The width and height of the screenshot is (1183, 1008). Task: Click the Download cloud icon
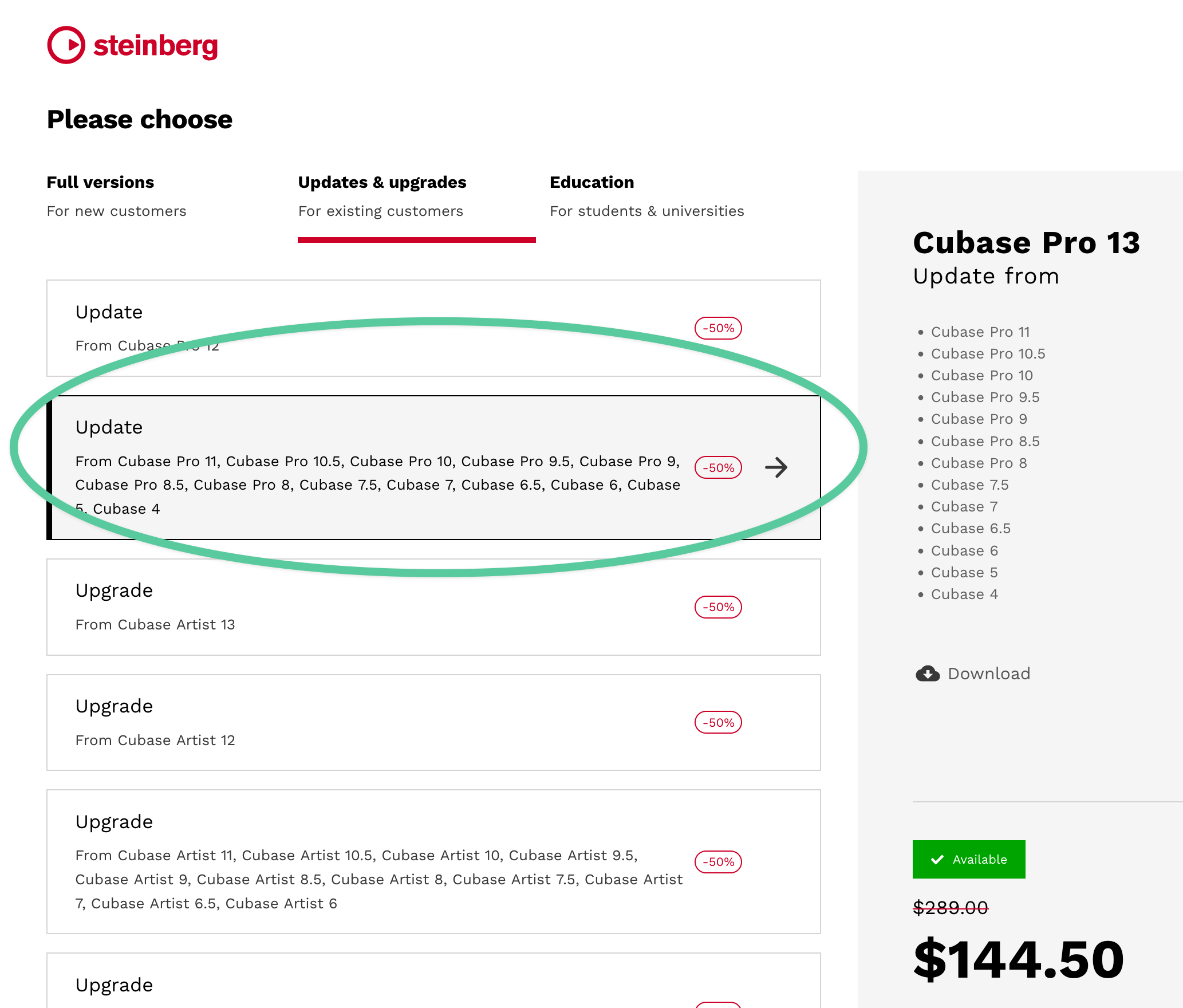pyautogui.click(x=927, y=674)
